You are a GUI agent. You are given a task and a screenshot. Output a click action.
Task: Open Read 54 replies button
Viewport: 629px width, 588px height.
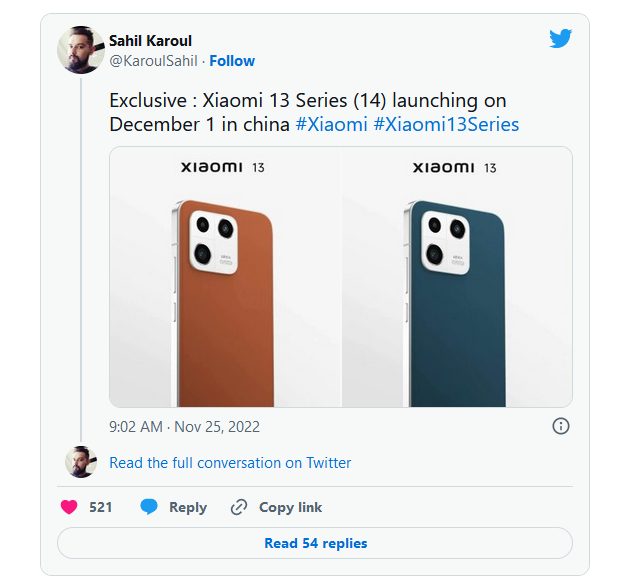tap(315, 543)
